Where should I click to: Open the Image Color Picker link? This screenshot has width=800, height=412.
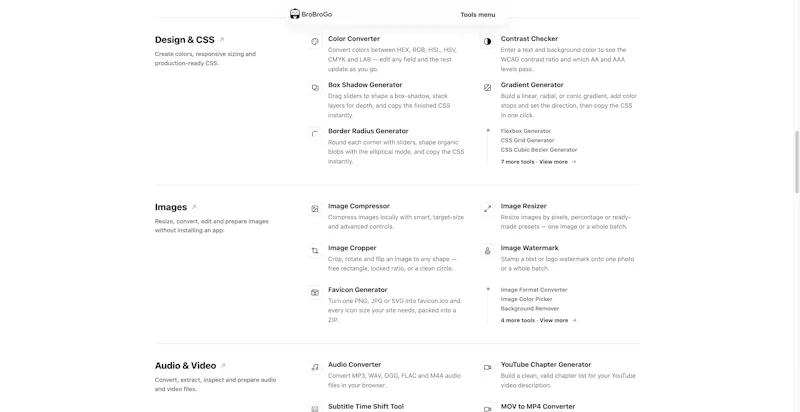pos(527,299)
